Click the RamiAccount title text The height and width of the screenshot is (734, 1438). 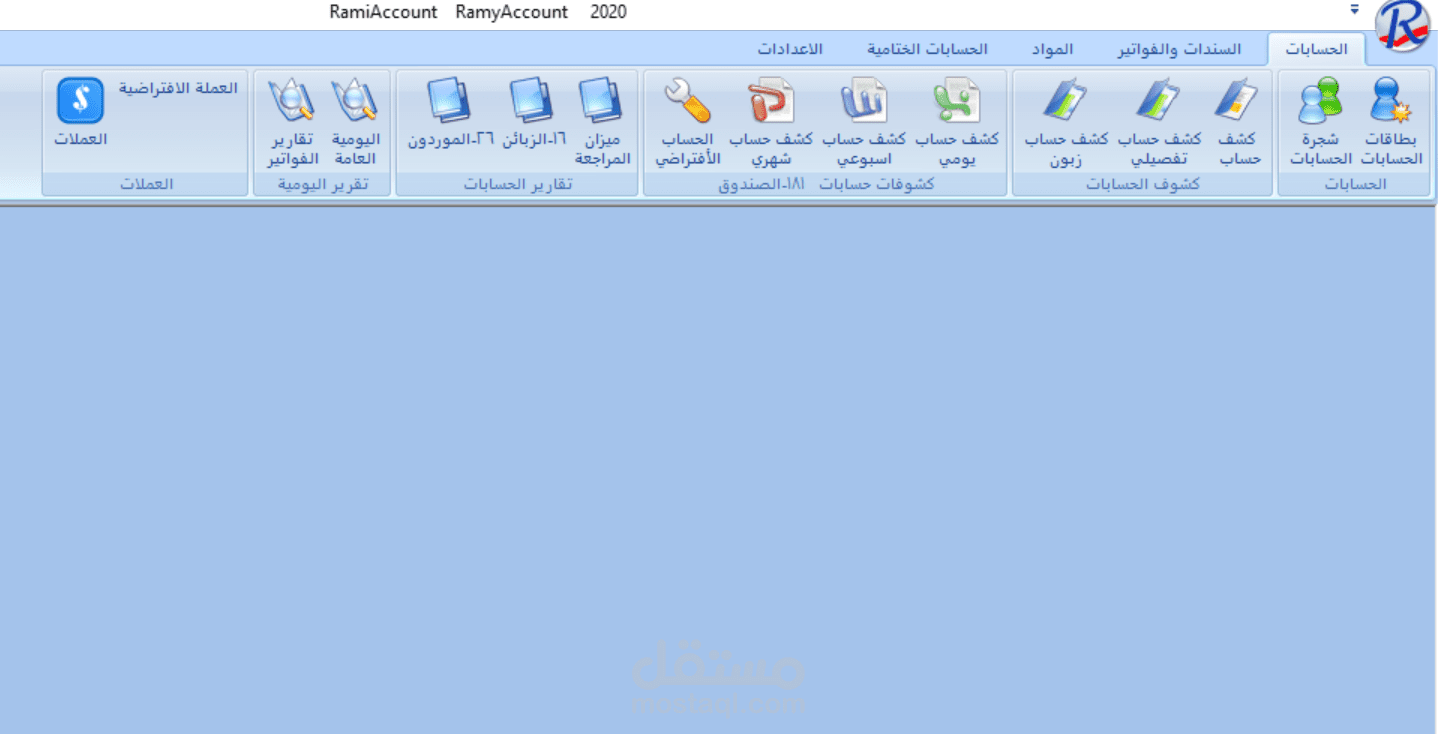click(383, 12)
